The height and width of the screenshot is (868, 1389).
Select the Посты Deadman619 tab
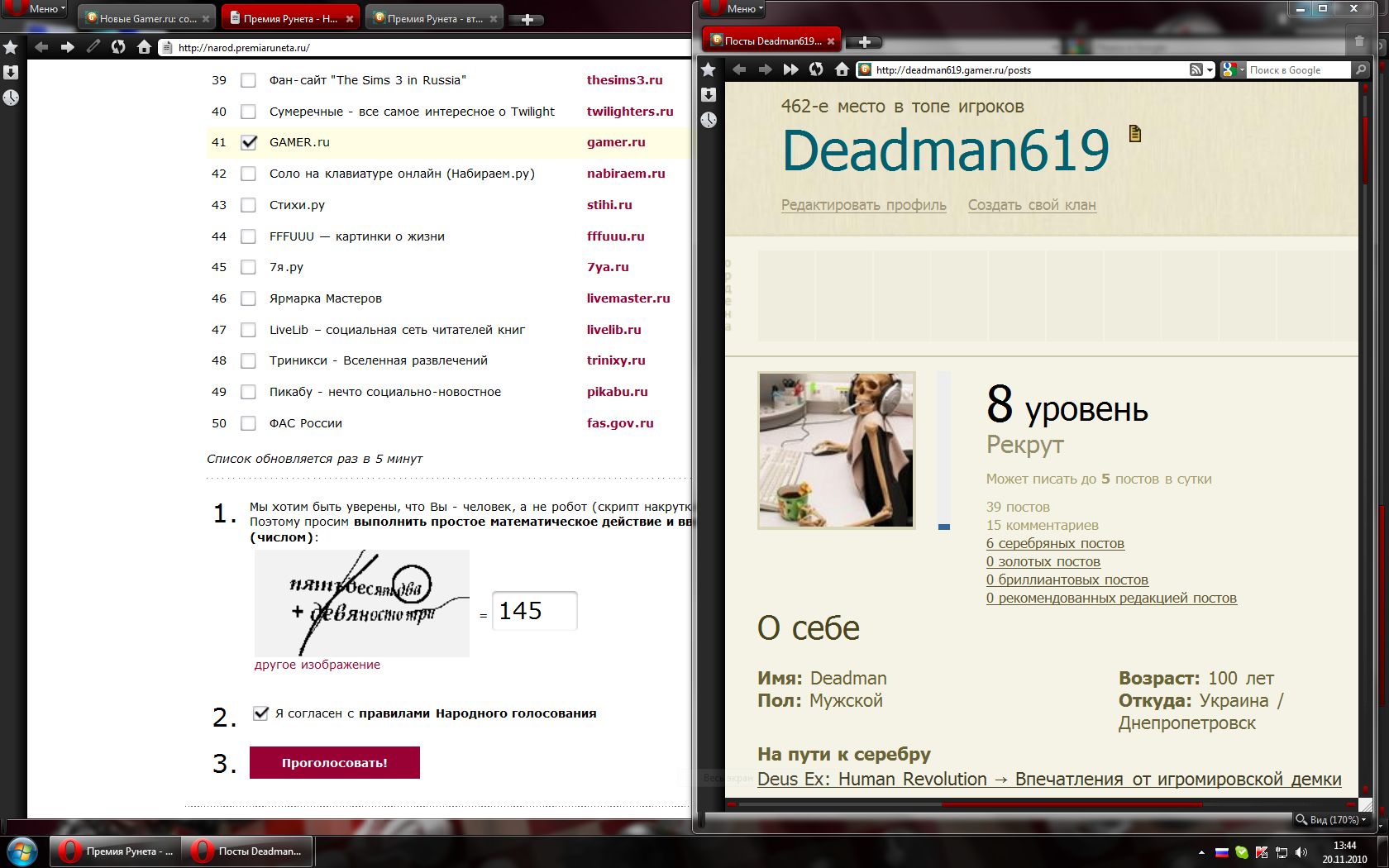[772, 41]
